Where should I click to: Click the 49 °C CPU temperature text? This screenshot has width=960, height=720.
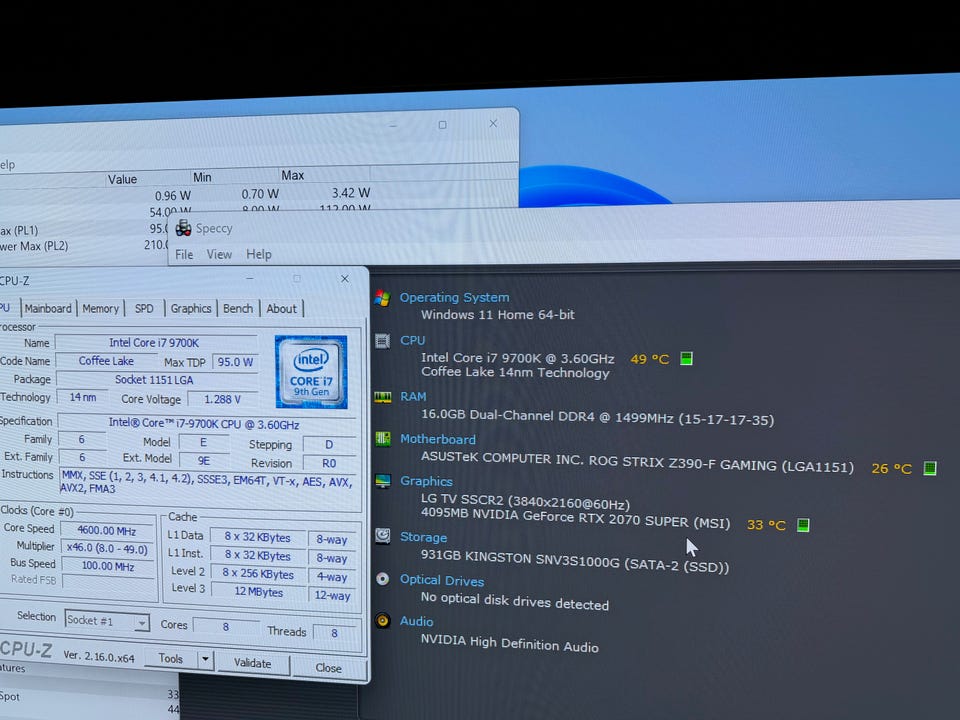pyautogui.click(x=650, y=359)
